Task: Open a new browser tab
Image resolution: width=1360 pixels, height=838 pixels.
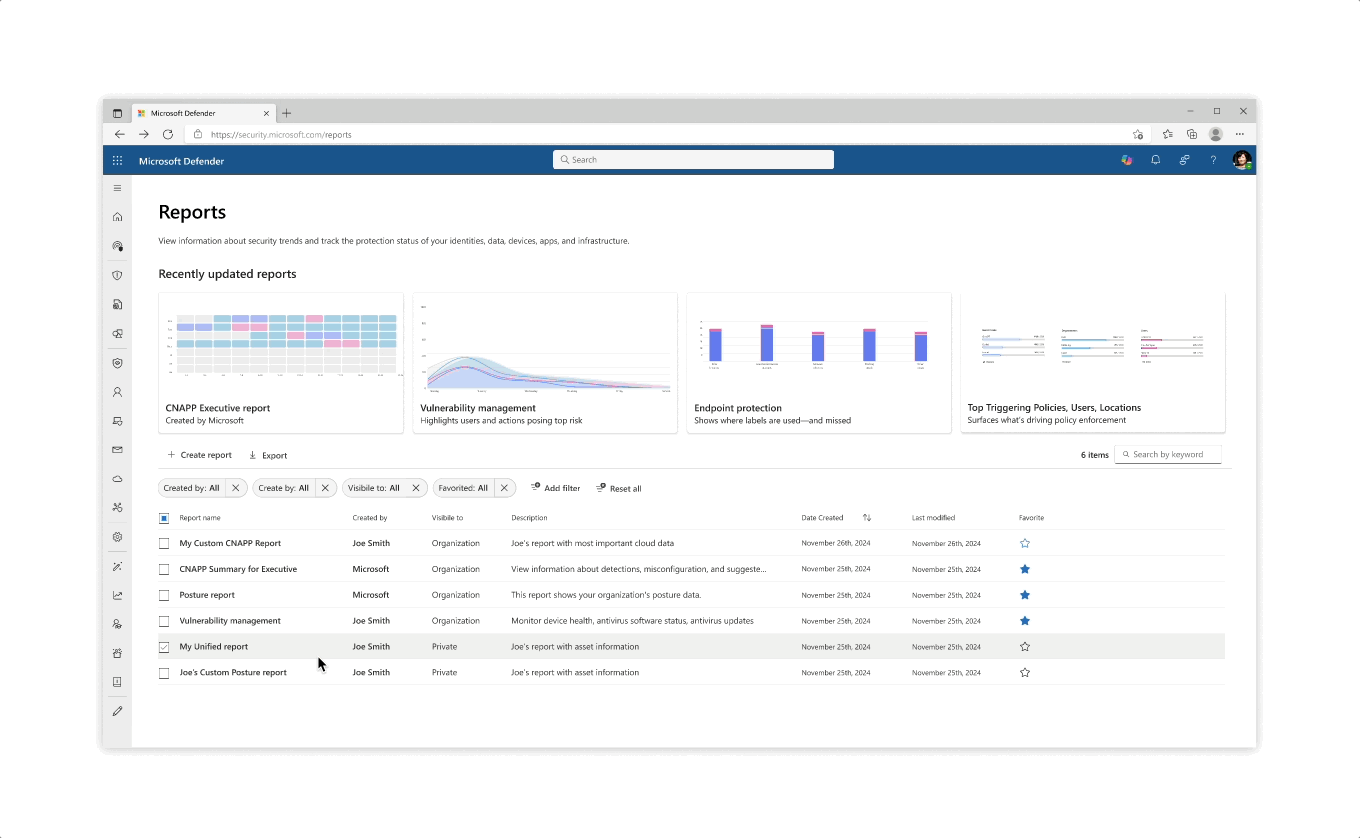Action: (287, 113)
